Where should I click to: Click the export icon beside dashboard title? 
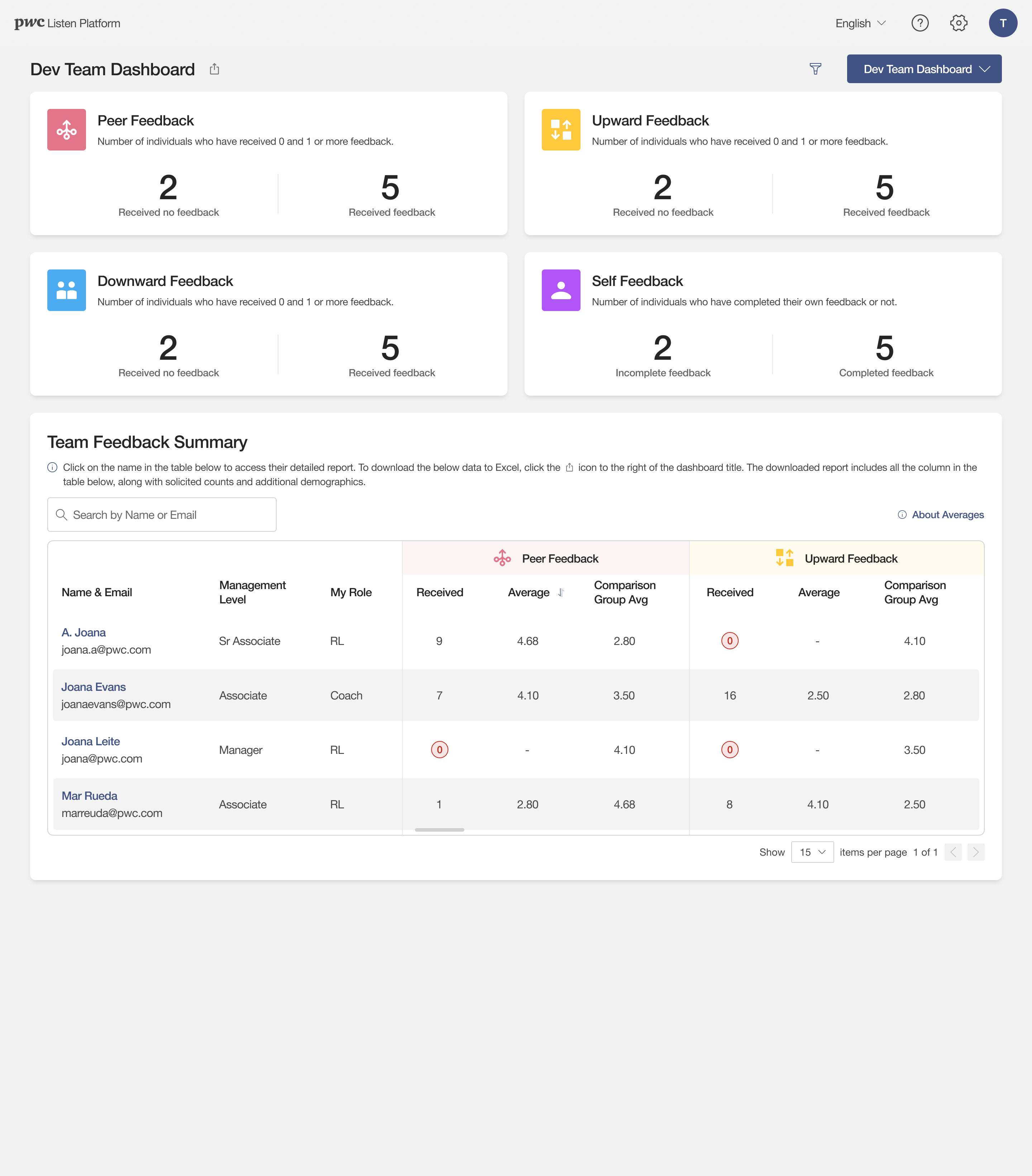215,69
